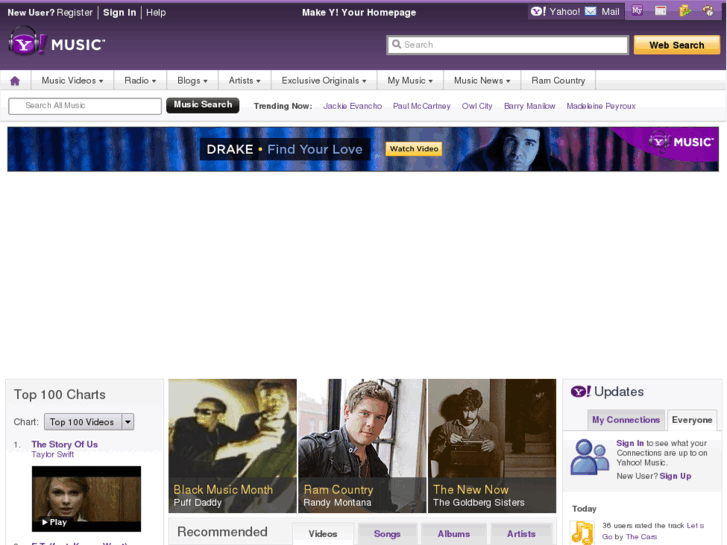Switch to the Everyone tab
Screen dimensions: 727x545
click(692, 420)
